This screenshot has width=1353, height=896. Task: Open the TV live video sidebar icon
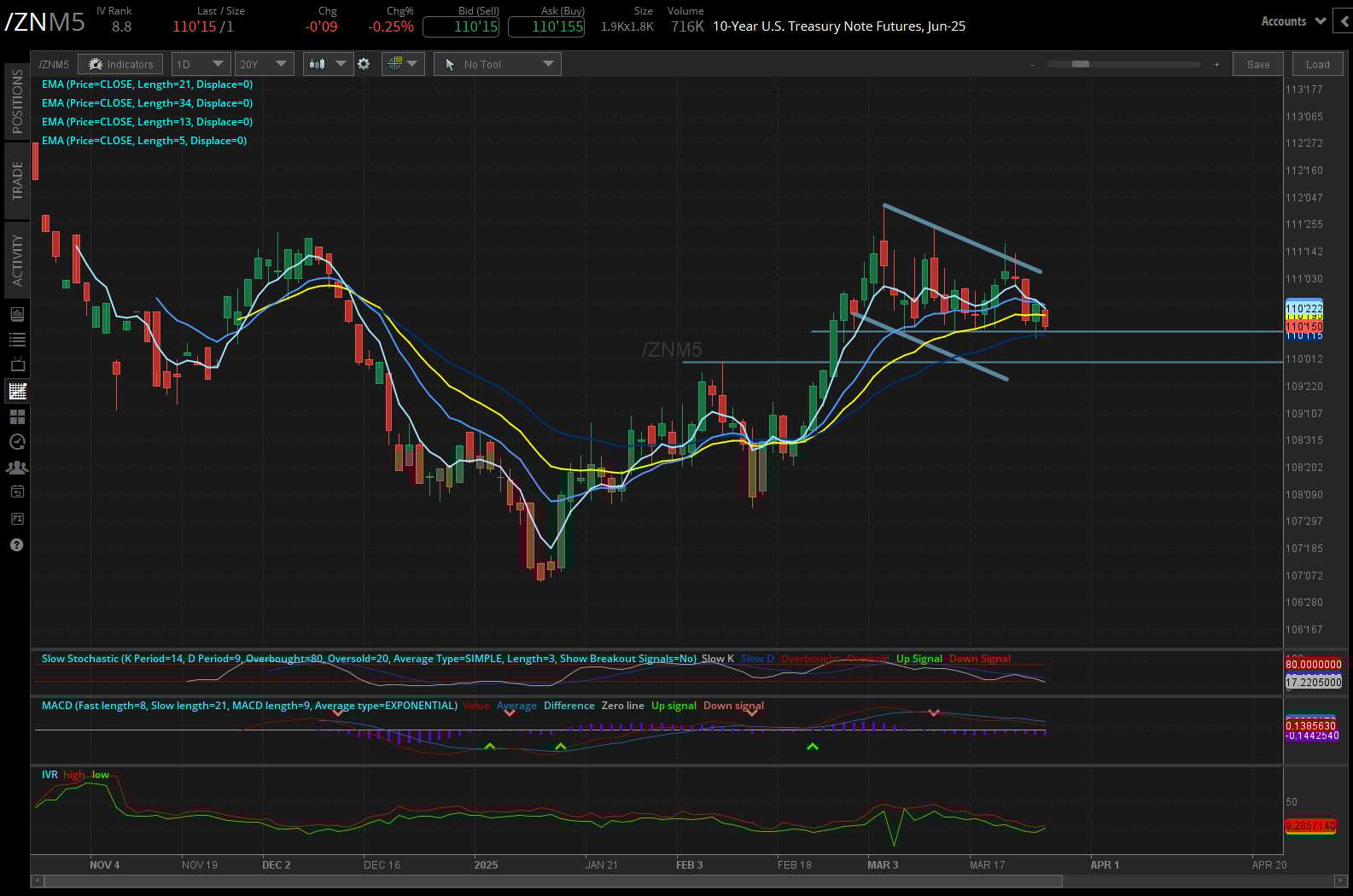click(x=17, y=365)
